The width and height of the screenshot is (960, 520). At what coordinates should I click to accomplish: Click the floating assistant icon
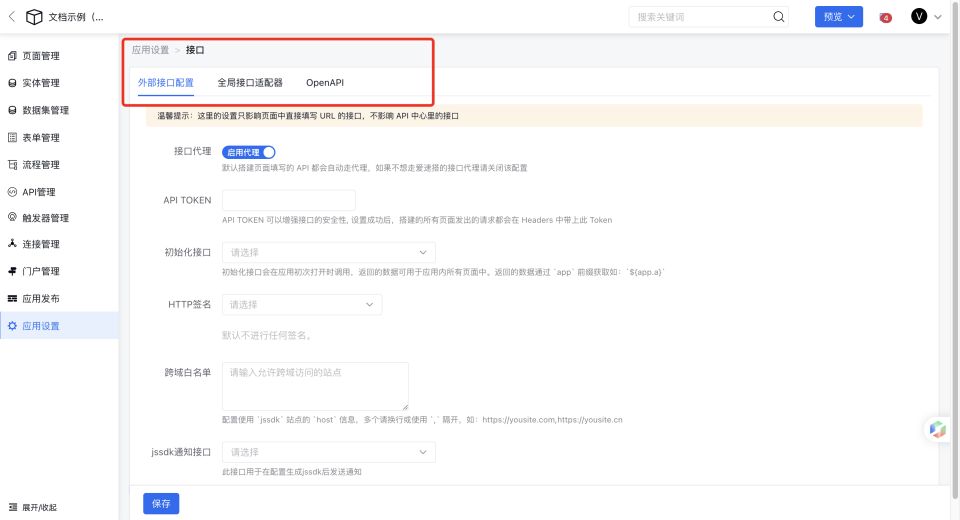tap(937, 429)
